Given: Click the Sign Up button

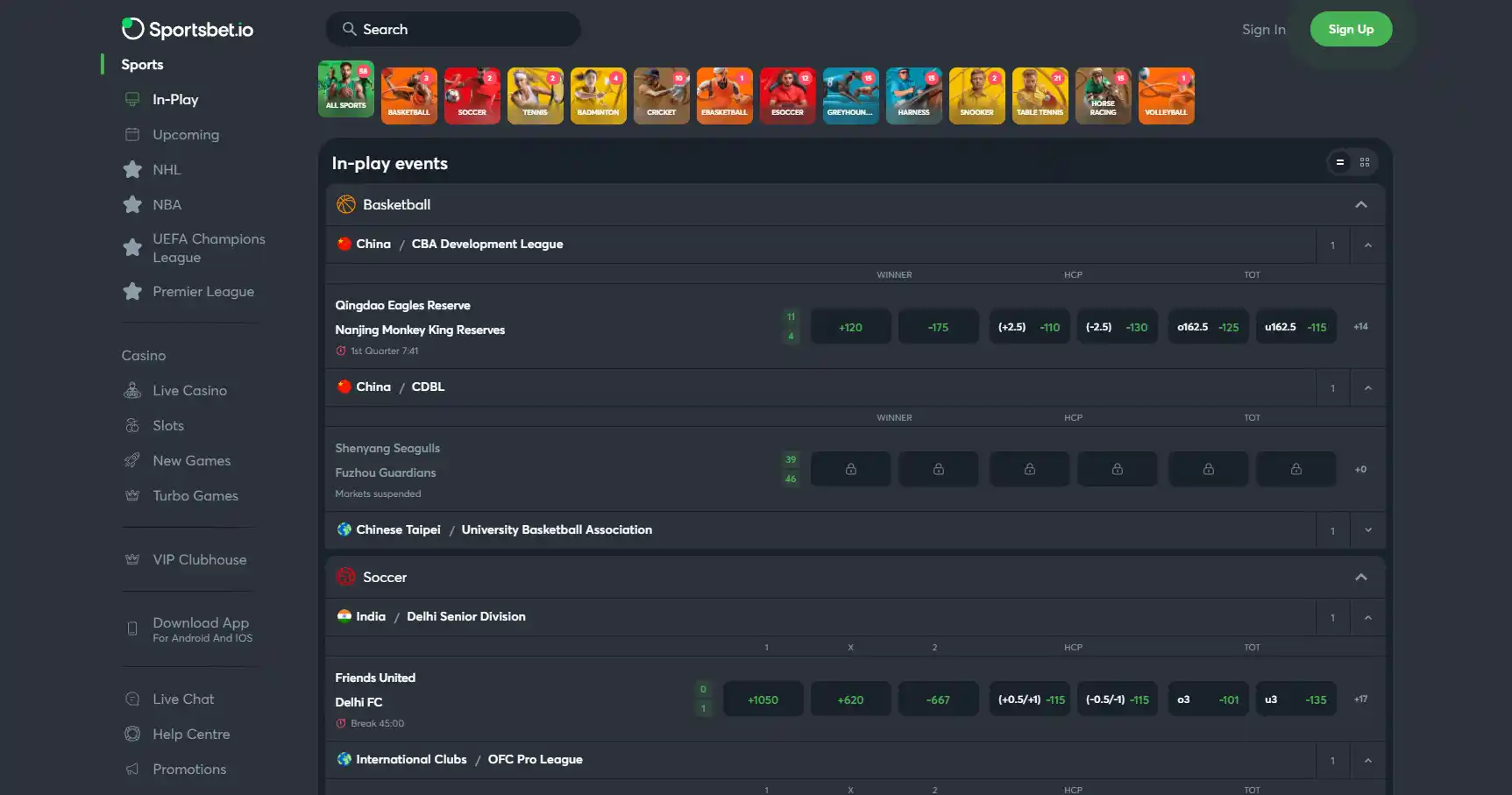Looking at the screenshot, I should 1351,29.
